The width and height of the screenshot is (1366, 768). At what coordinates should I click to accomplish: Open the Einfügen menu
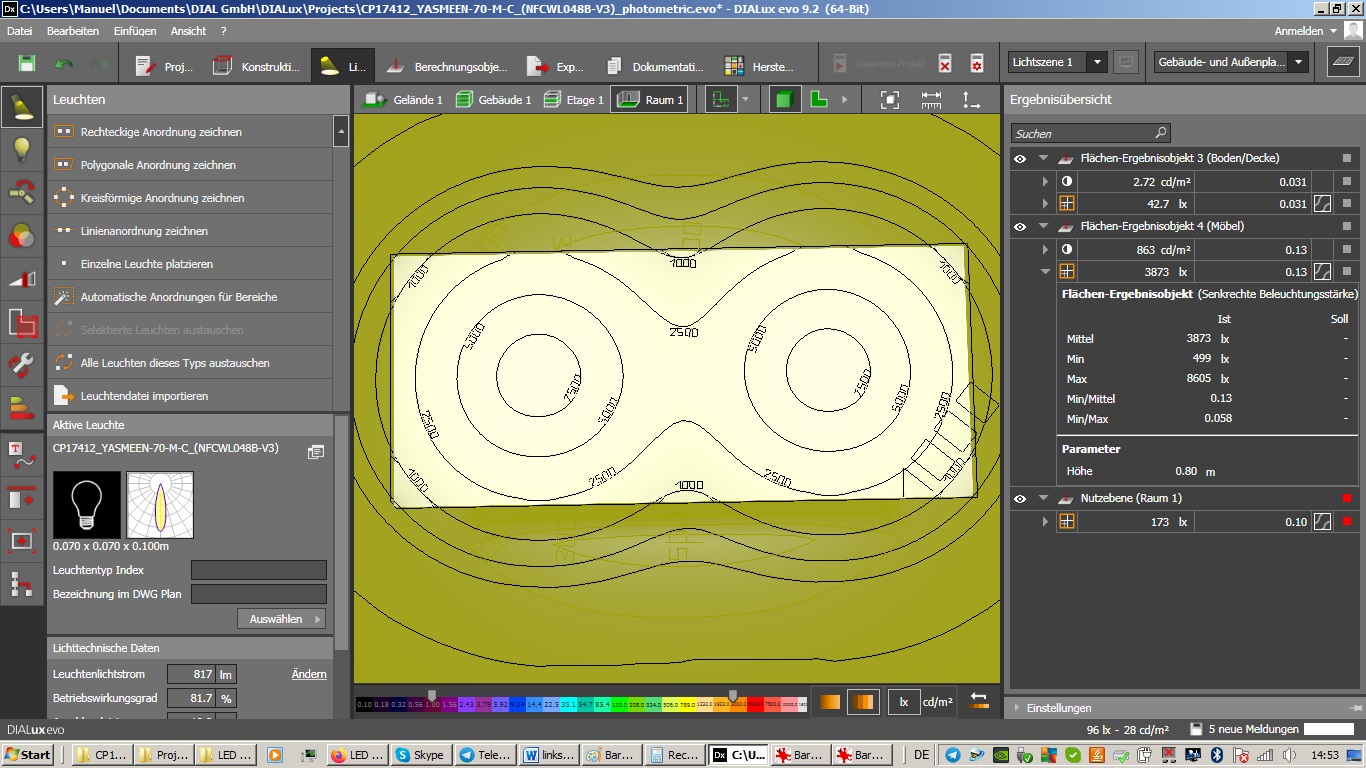coord(135,31)
